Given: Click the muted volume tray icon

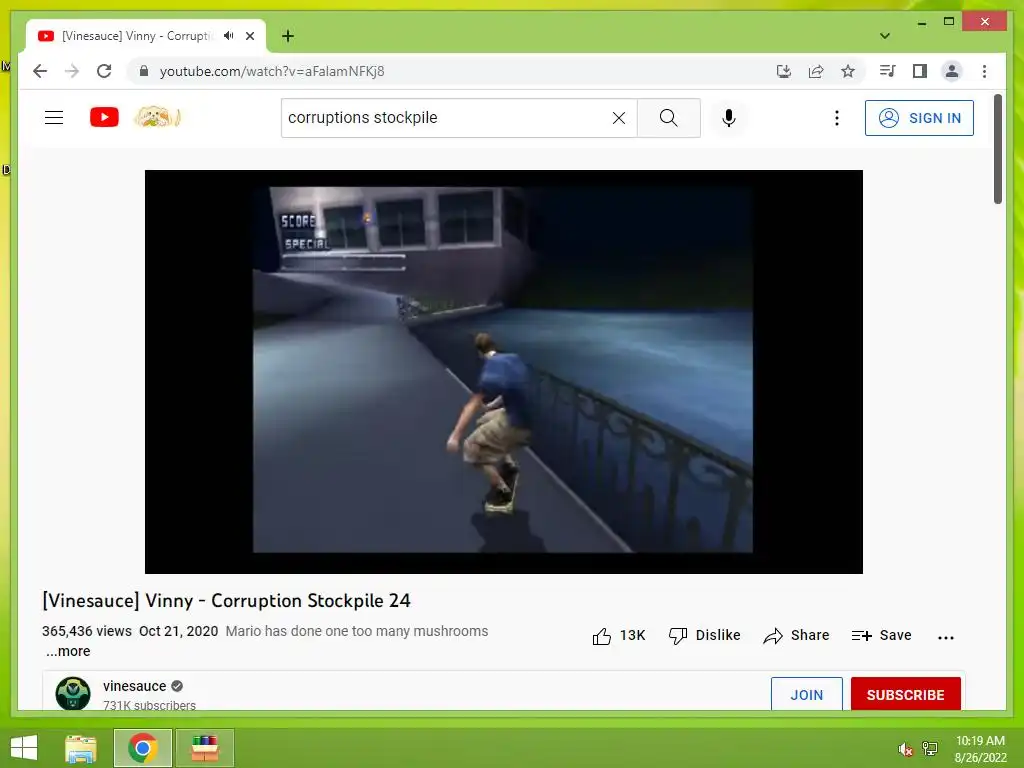Looking at the screenshot, I should [x=905, y=749].
